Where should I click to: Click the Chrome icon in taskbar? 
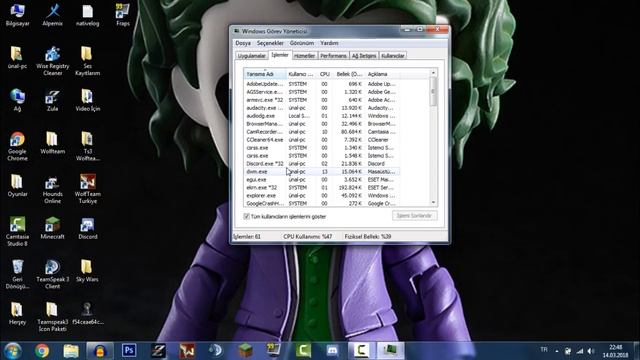(x=42, y=351)
